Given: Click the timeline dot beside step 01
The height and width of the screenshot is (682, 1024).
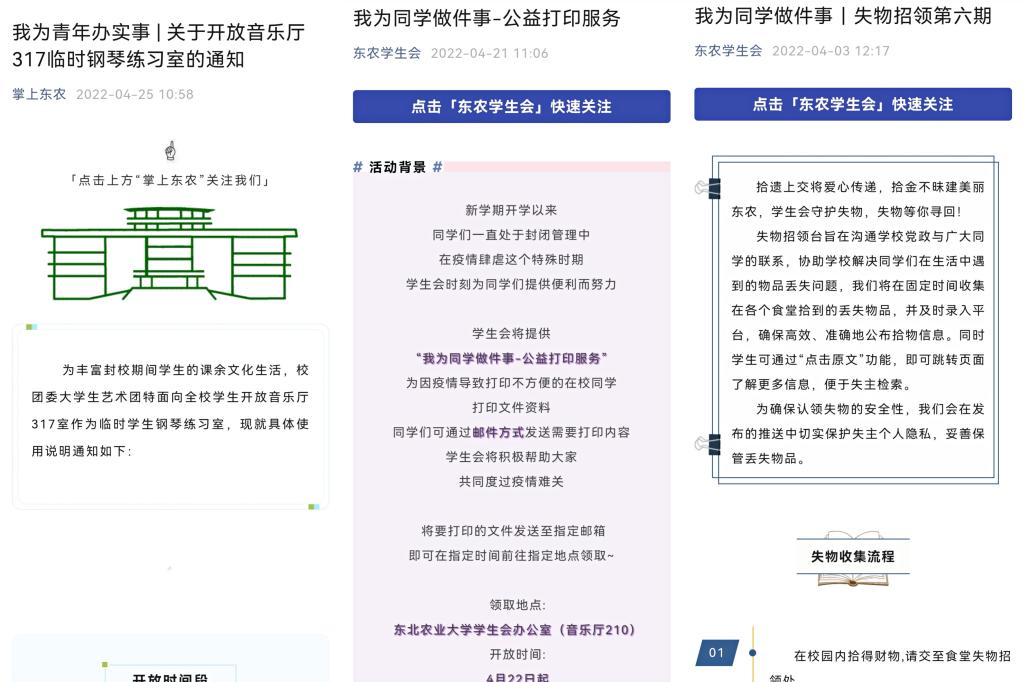Looking at the screenshot, I should [x=753, y=653].
